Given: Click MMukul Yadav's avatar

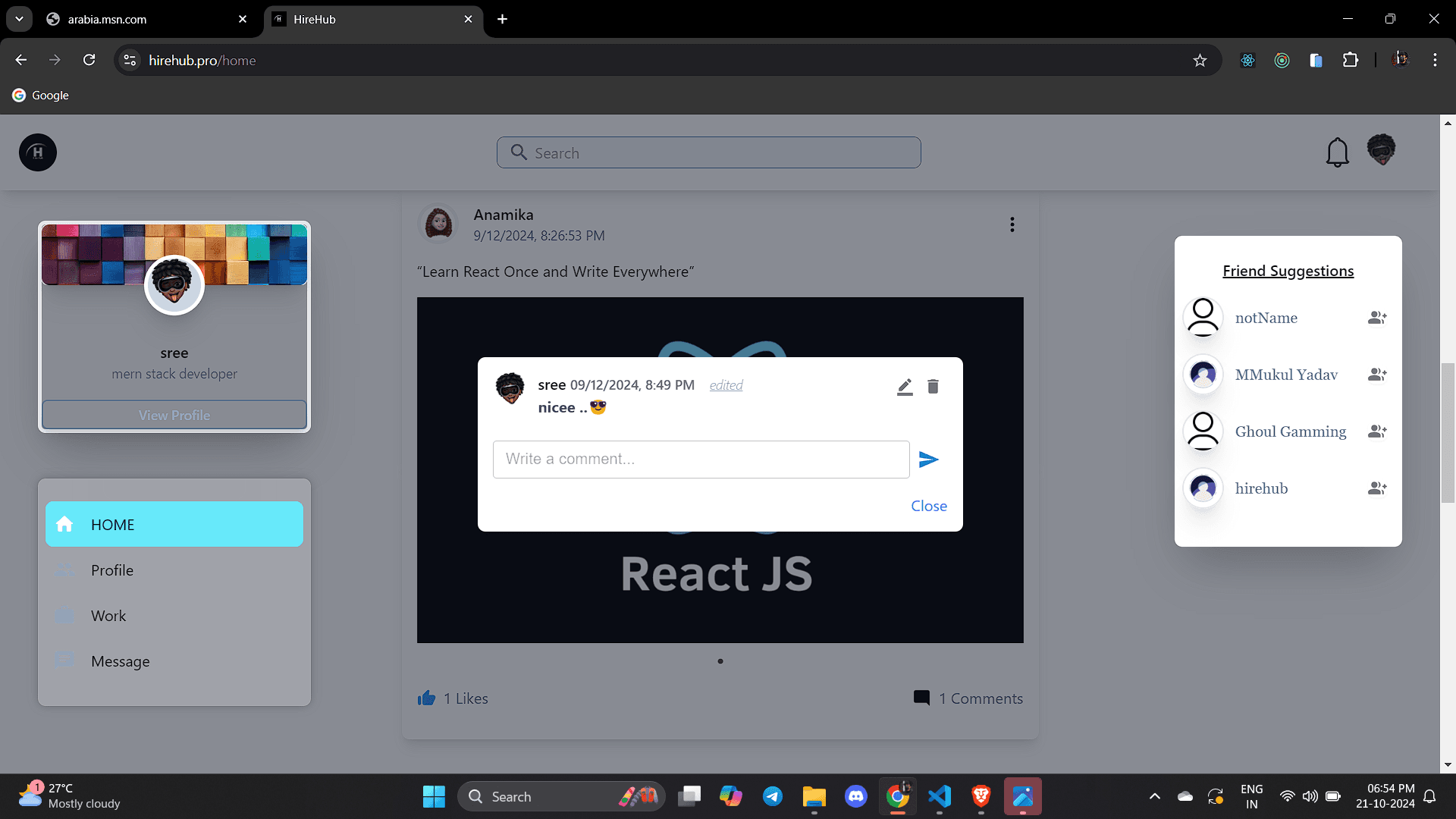Looking at the screenshot, I should tap(1203, 374).
